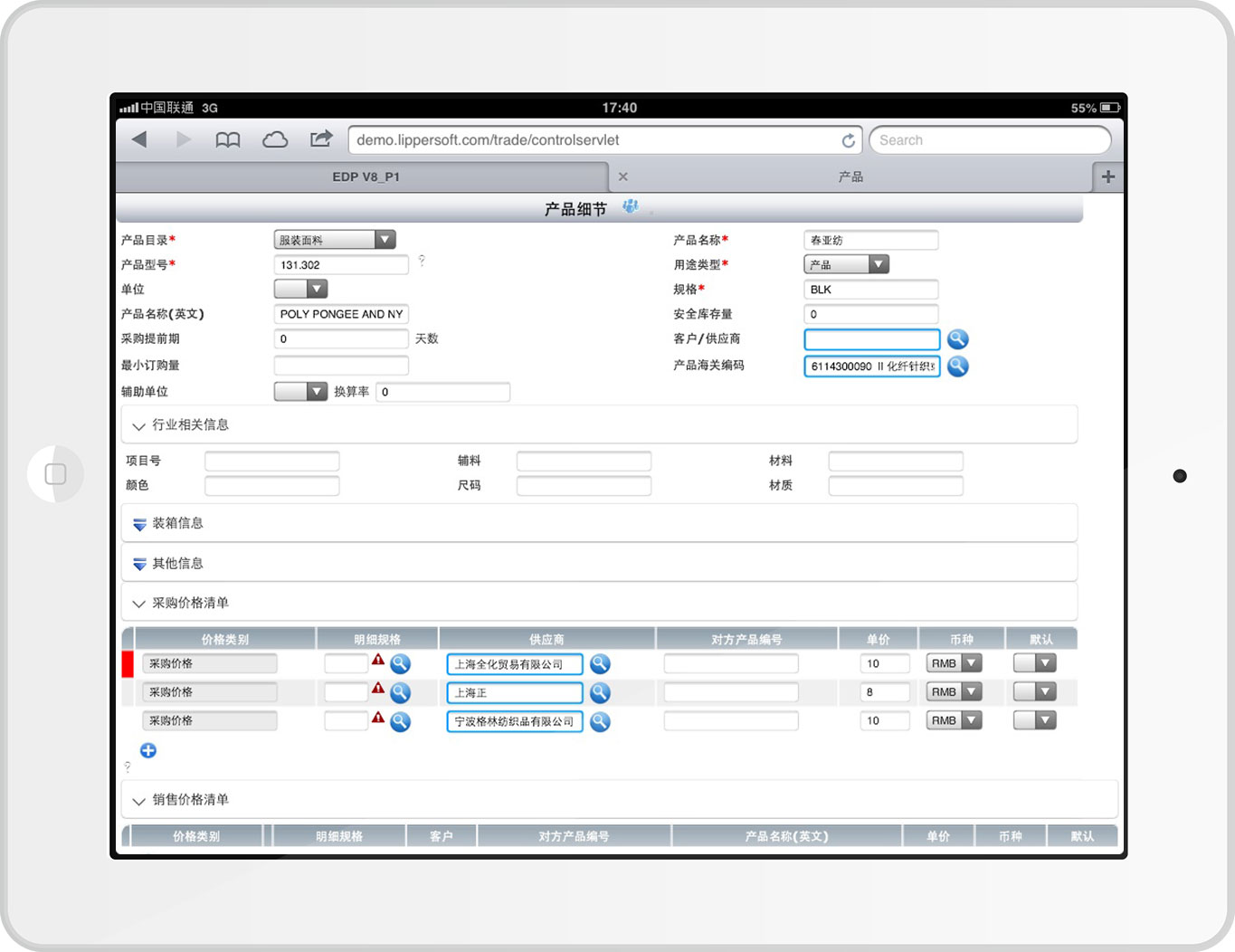This screenshot has height=952, width=1235.
Task: Click magnifier next to 客户/供应商 field
Action: (x=957, y=339)
